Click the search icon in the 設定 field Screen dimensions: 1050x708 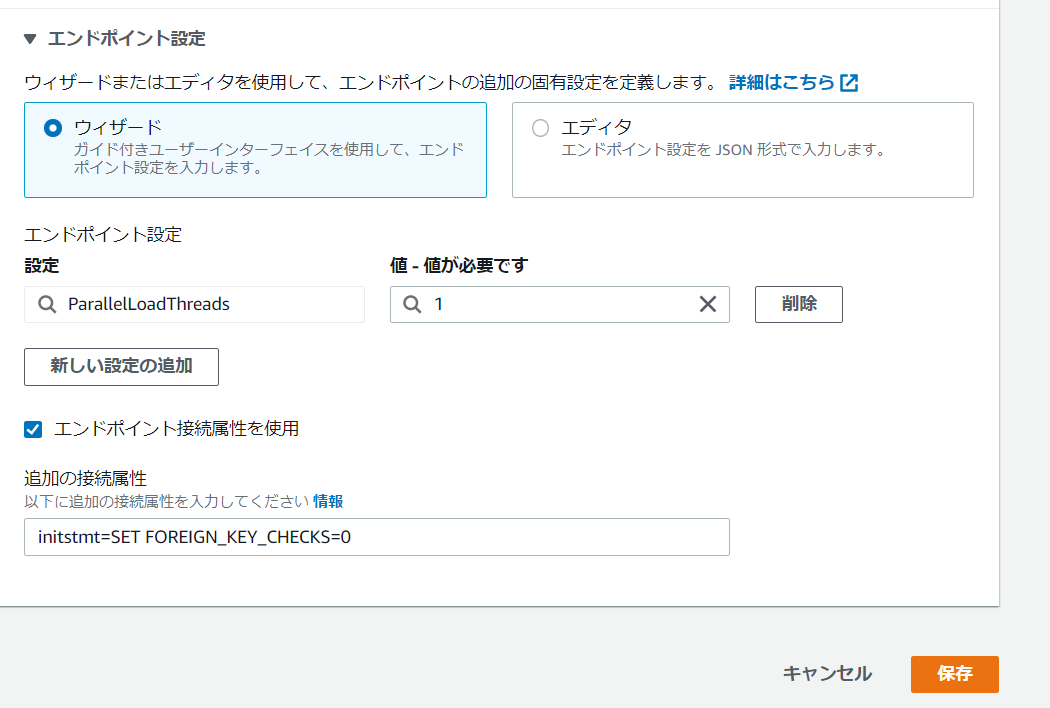pos(47,304)
